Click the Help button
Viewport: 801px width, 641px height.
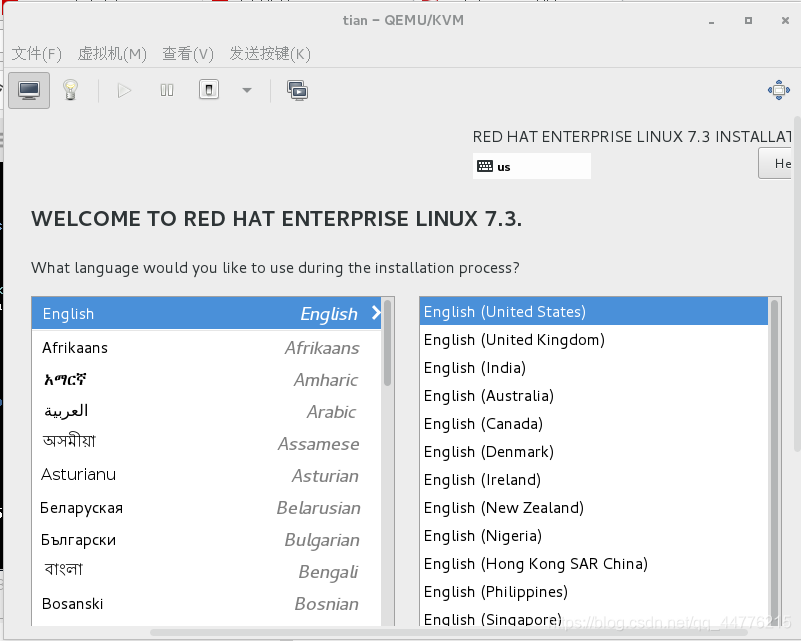775,163
